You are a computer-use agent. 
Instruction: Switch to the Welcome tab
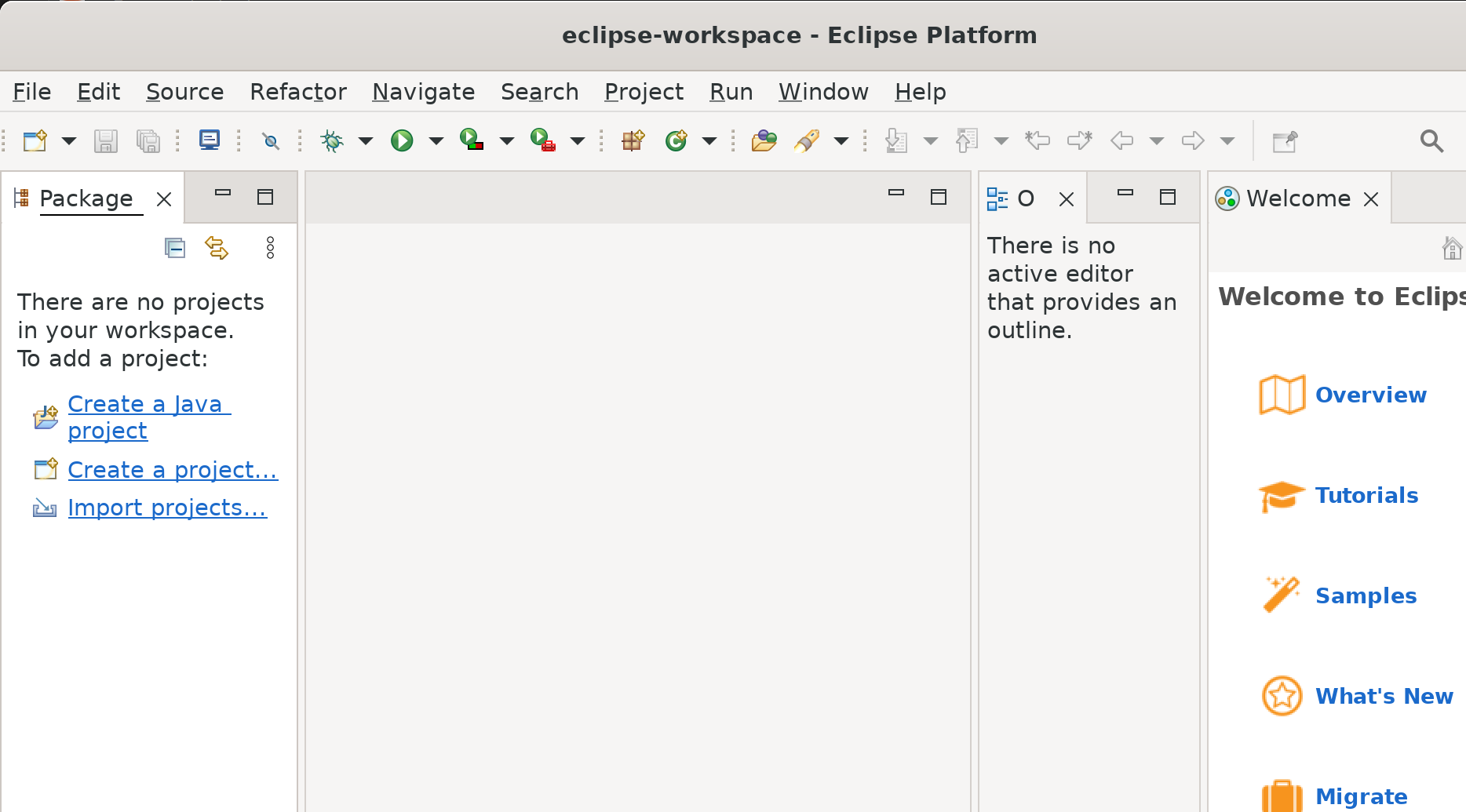pos(1296,198)
